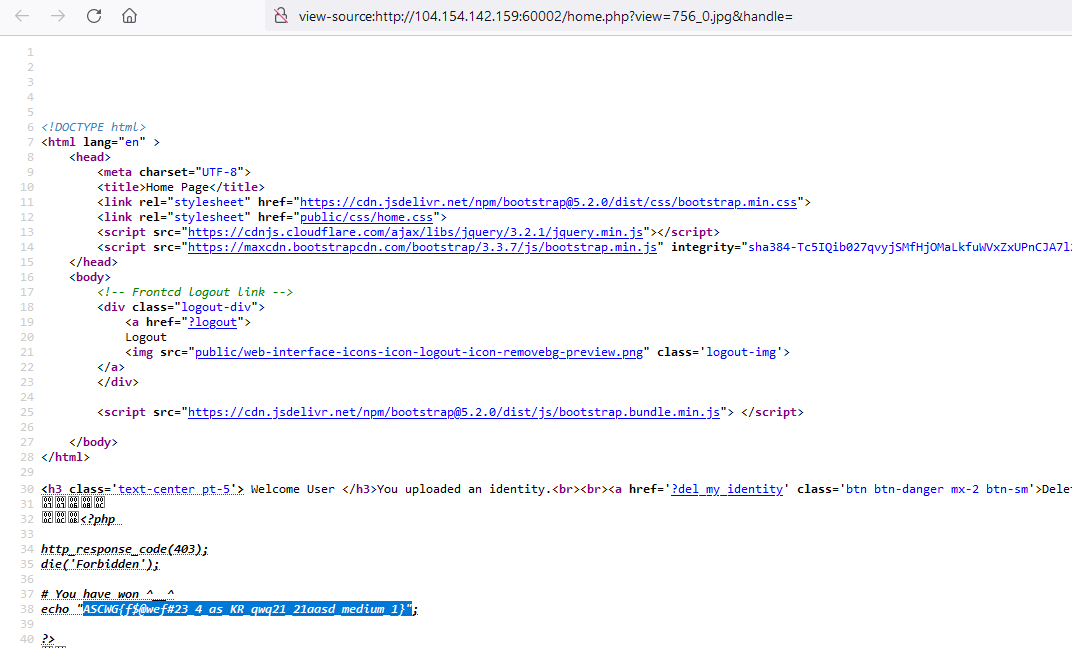Viewport: 1072px width, 648px height.
Task: Open the bootstrapcdn bootstrap.min.js link
Action: point(424,247)
